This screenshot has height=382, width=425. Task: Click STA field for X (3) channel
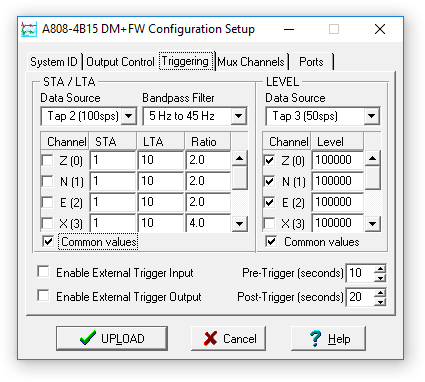point(113,223)
